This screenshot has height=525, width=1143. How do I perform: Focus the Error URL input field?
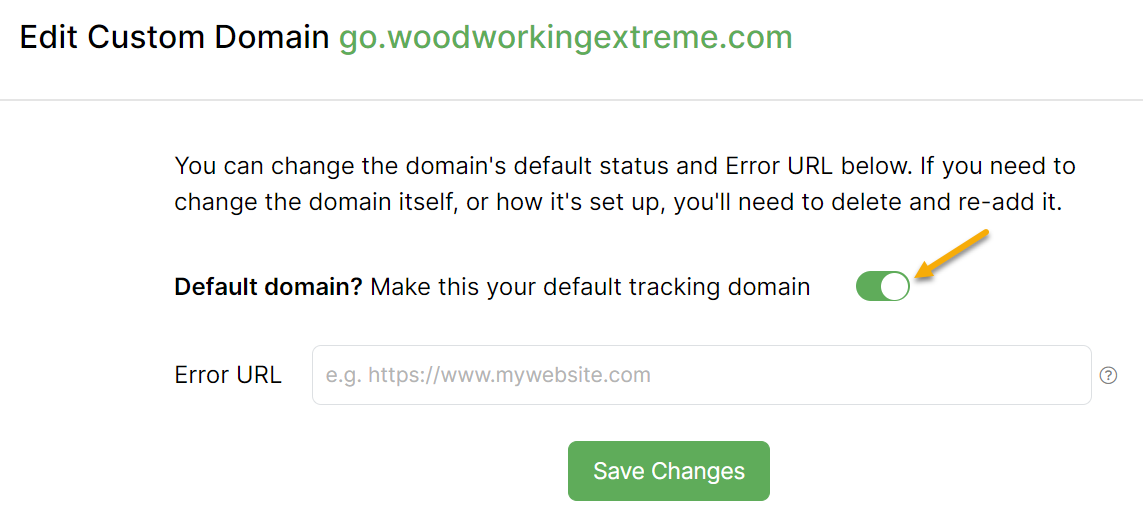pos(700,375)
